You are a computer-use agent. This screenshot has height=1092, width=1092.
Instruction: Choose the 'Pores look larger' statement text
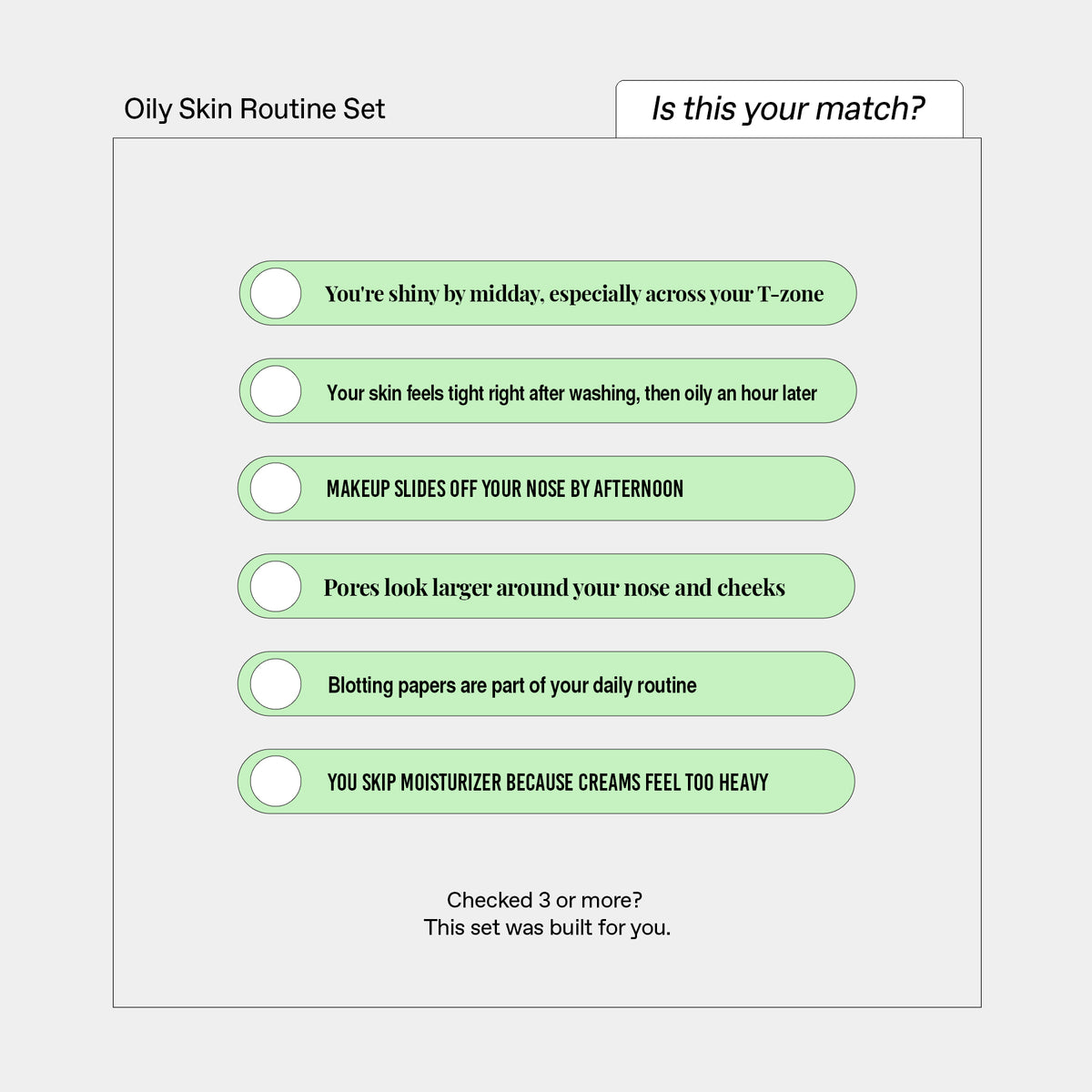click(x=554, y=588)
